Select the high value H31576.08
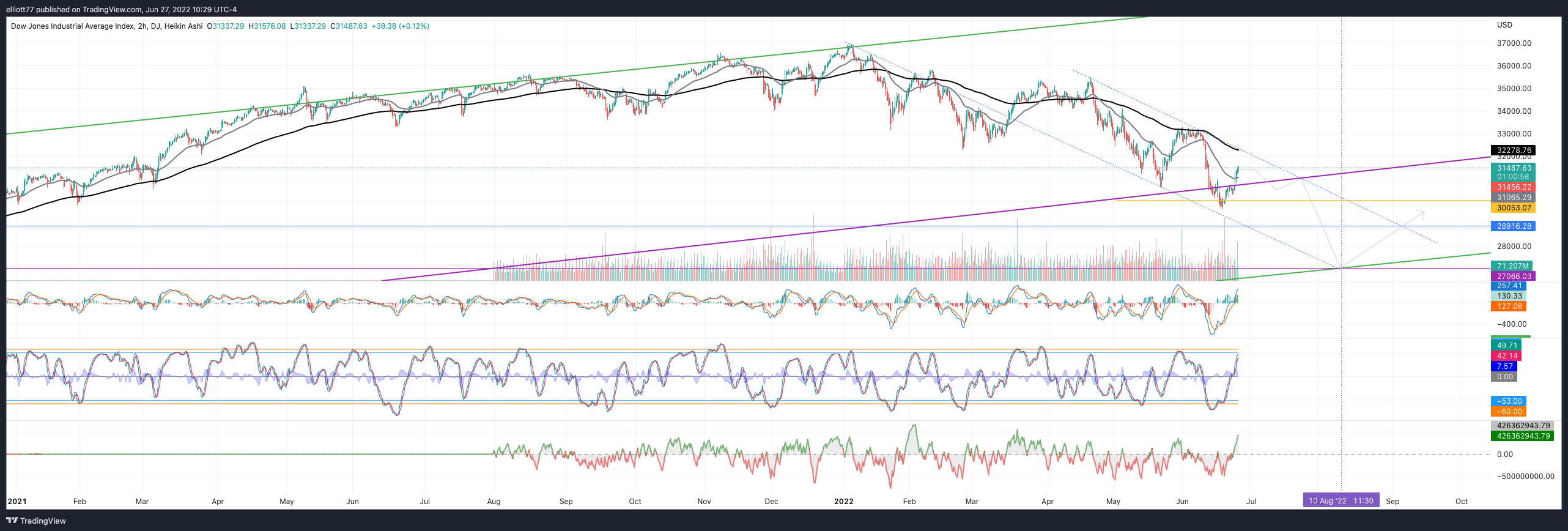The height and width of the screenshot is (531, 1568). click(267, 26)
